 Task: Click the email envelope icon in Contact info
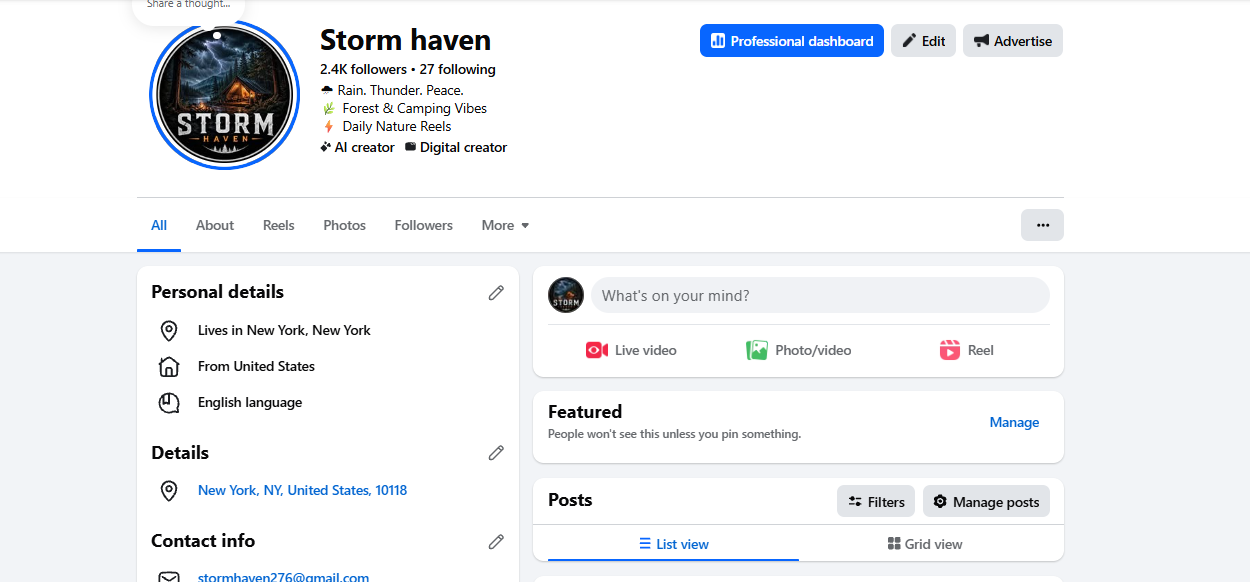[x=169, y=576]
